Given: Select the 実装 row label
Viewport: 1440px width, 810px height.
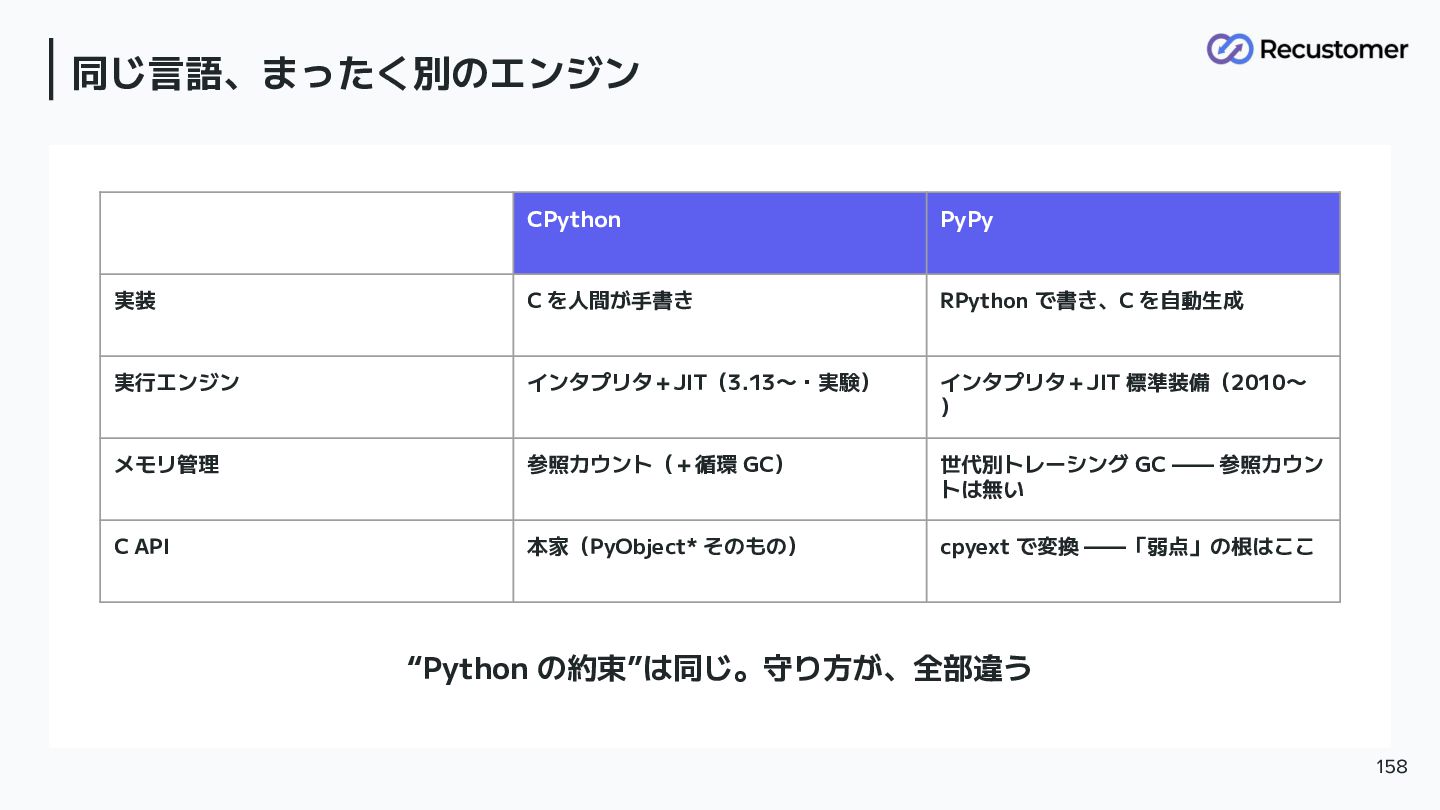Looking at the screenshot, I should pos(307,315).
